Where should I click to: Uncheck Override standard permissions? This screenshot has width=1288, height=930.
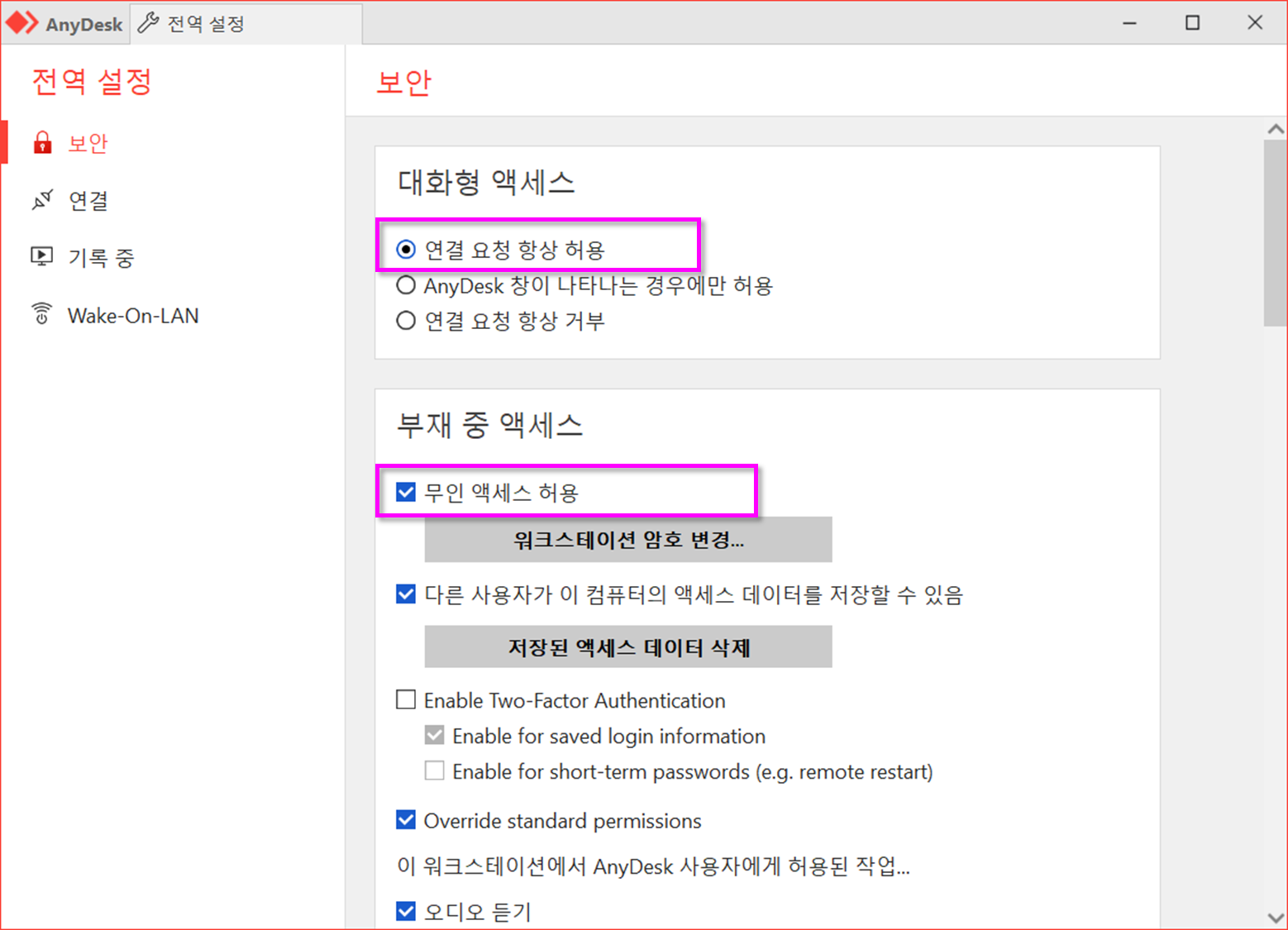[406, 820]
